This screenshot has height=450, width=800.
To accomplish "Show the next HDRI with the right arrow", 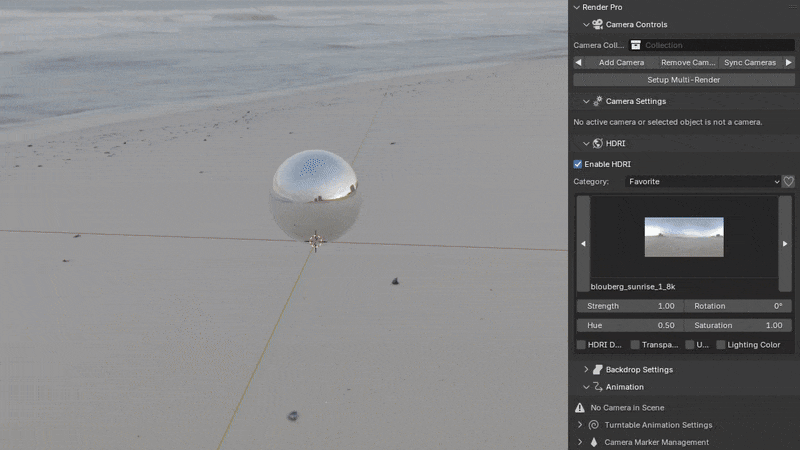I will coord(785,244).
